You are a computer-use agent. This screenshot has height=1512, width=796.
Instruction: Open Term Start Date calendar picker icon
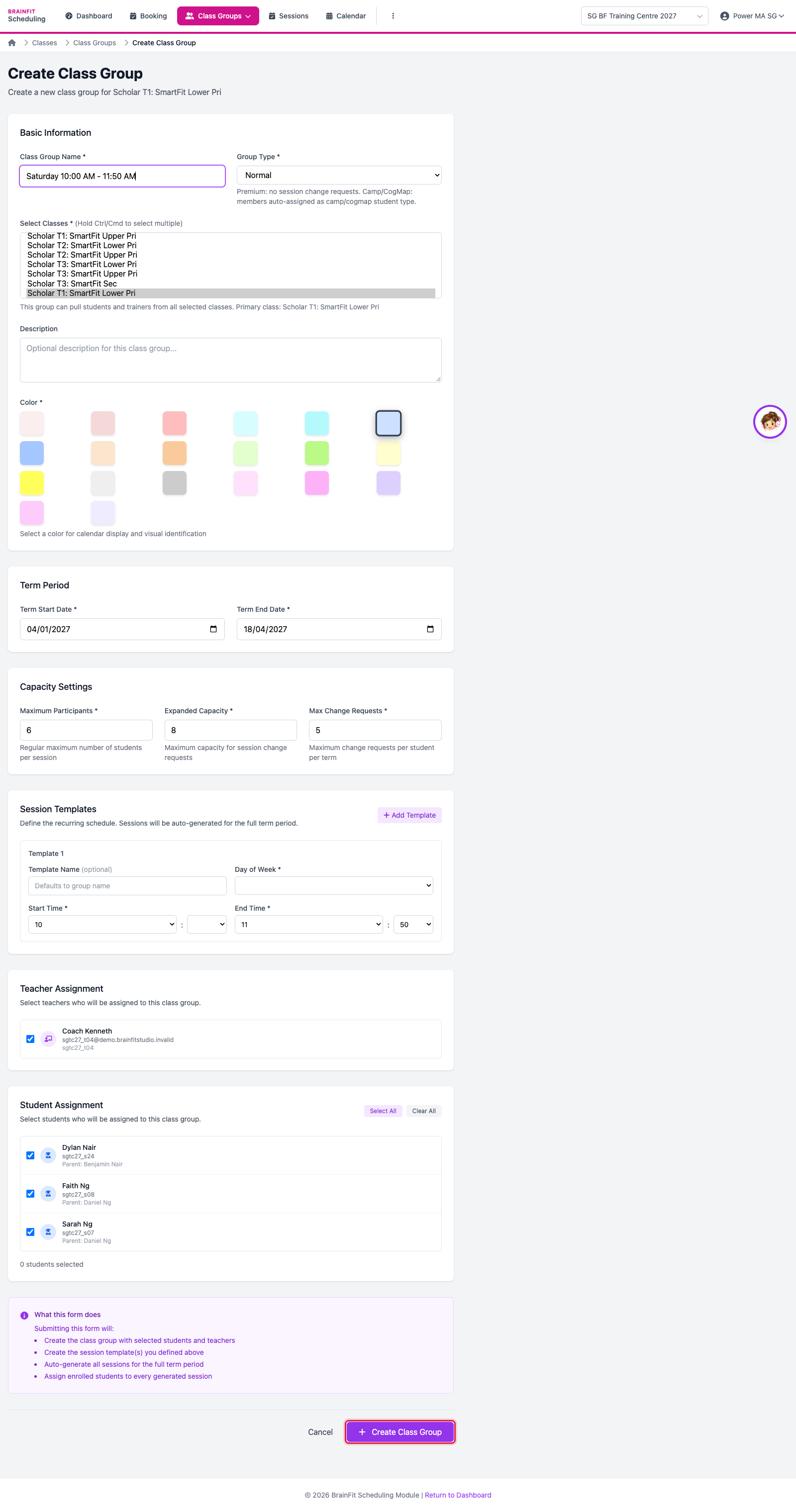[x=213, y=629]
